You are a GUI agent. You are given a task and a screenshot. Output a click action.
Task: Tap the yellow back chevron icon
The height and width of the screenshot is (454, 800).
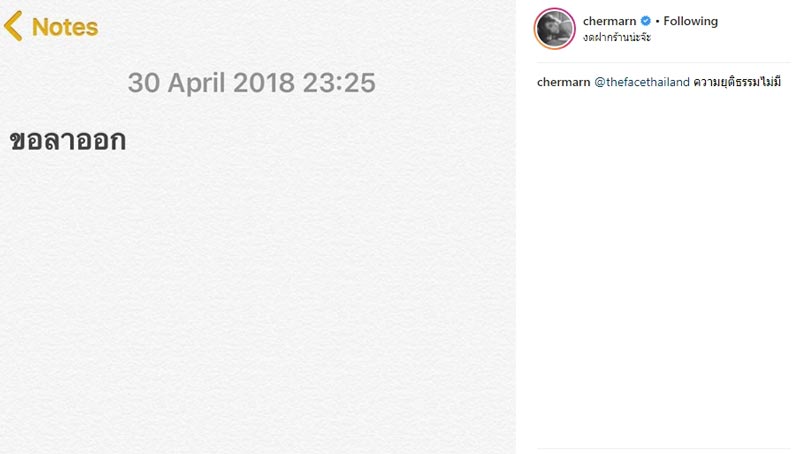(x=13, y=26)
